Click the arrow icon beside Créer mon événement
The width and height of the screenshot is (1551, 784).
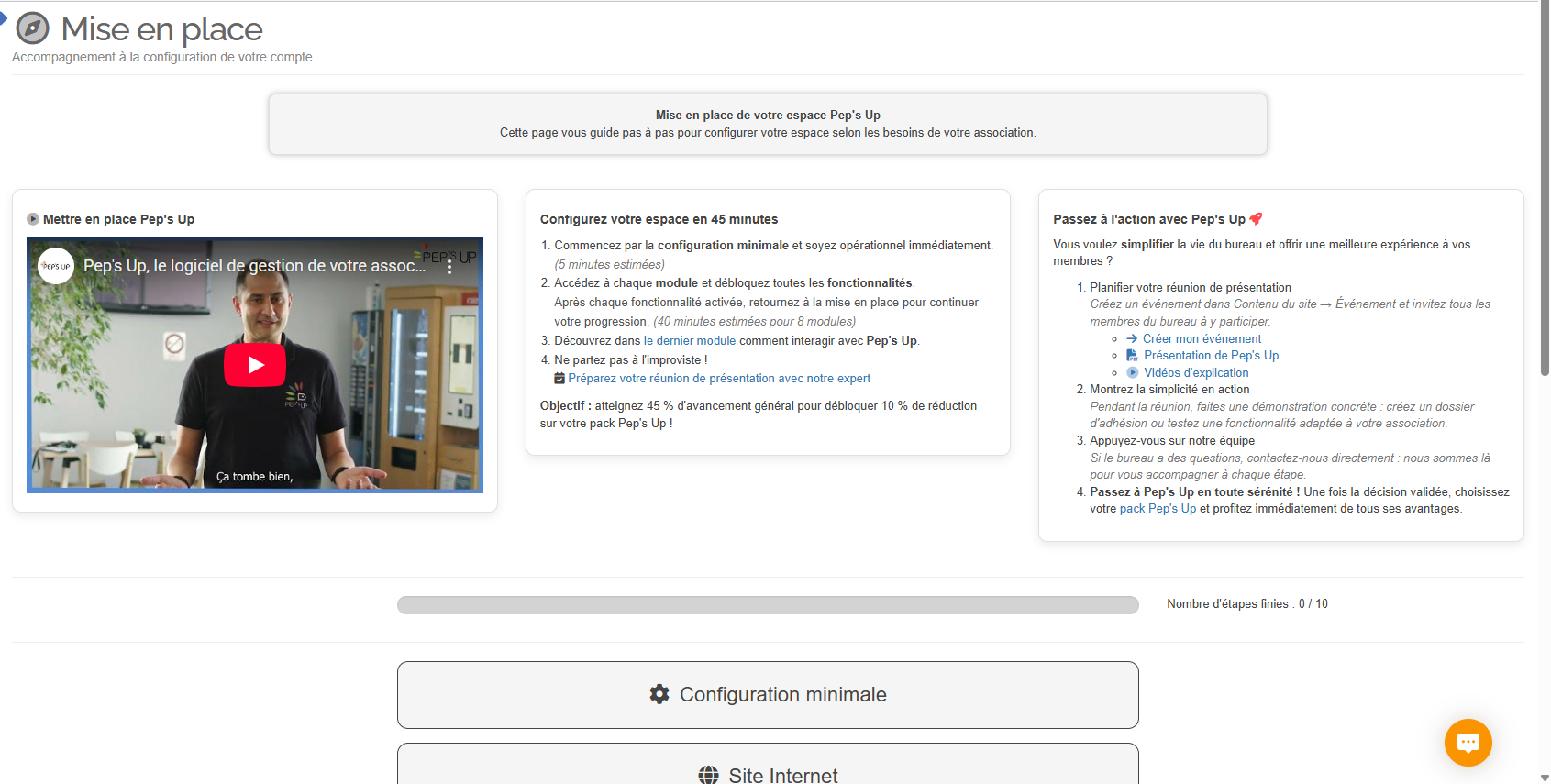pos(1132,338)
